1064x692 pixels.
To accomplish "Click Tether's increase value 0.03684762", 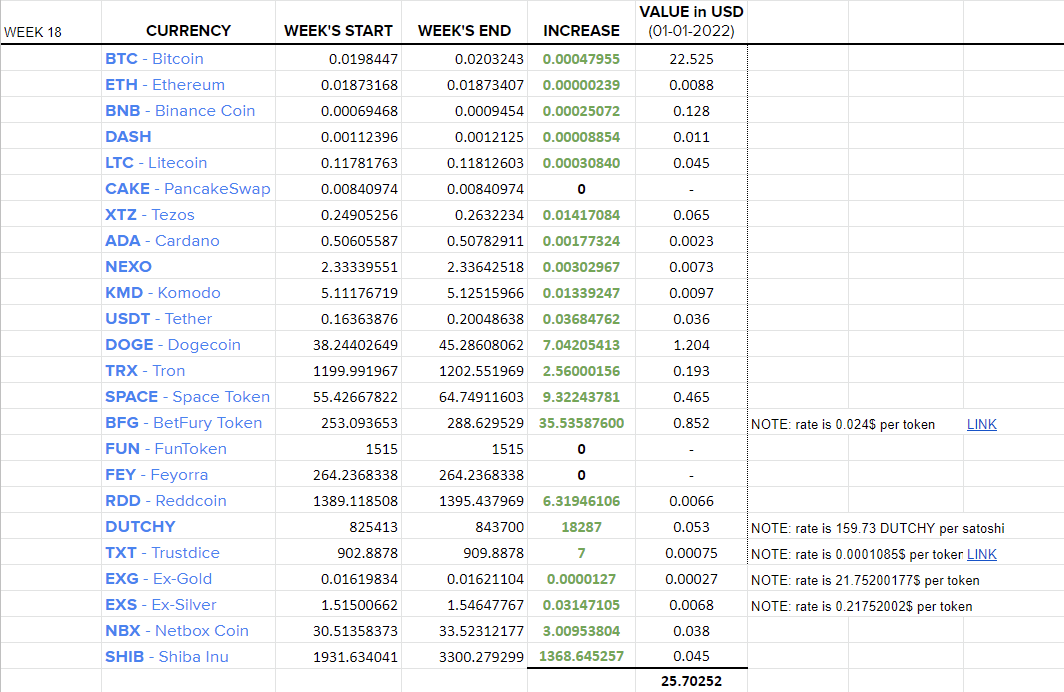I will (582, 320).
